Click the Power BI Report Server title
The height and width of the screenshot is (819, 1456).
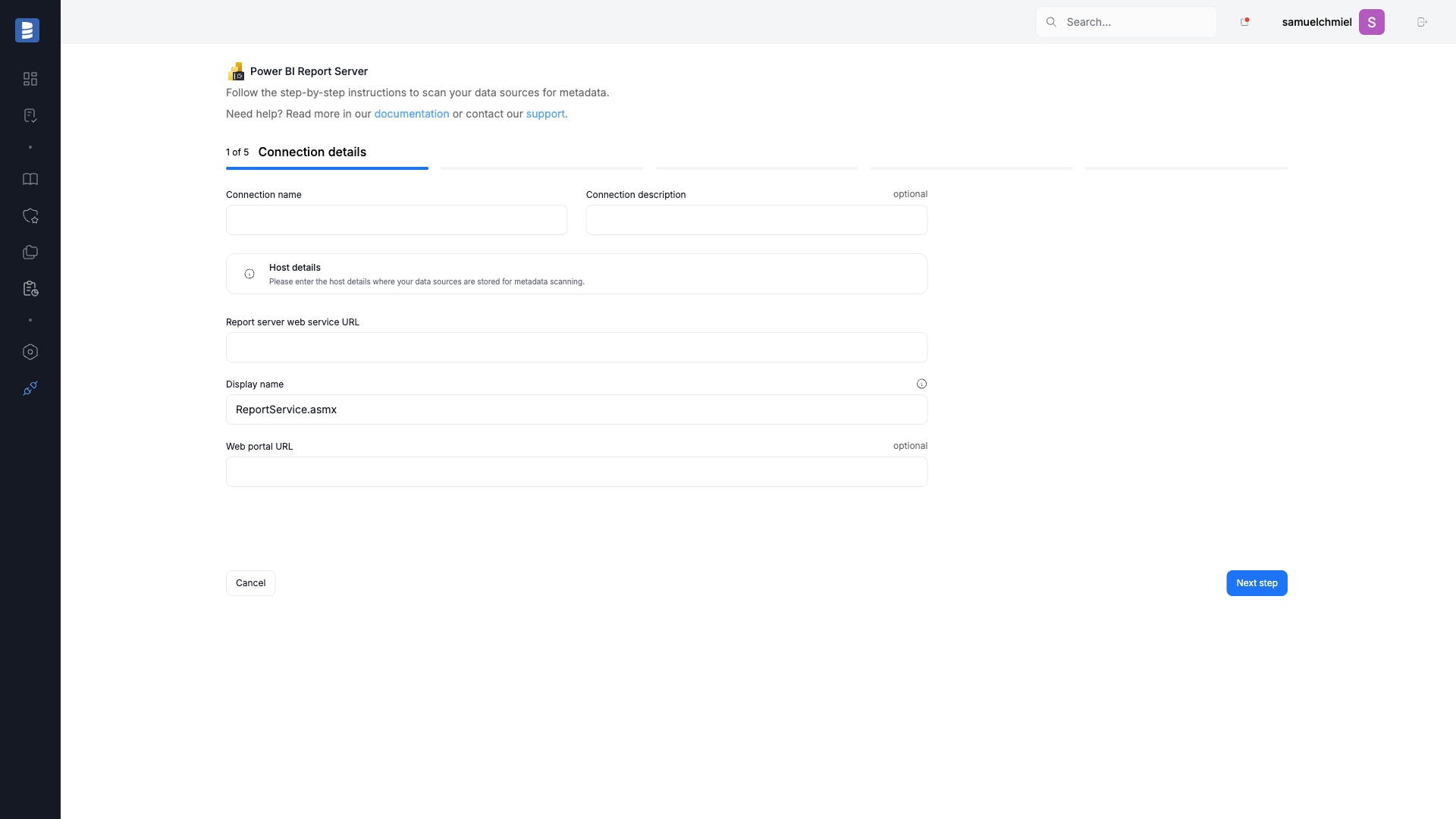[x=309, y=71]
